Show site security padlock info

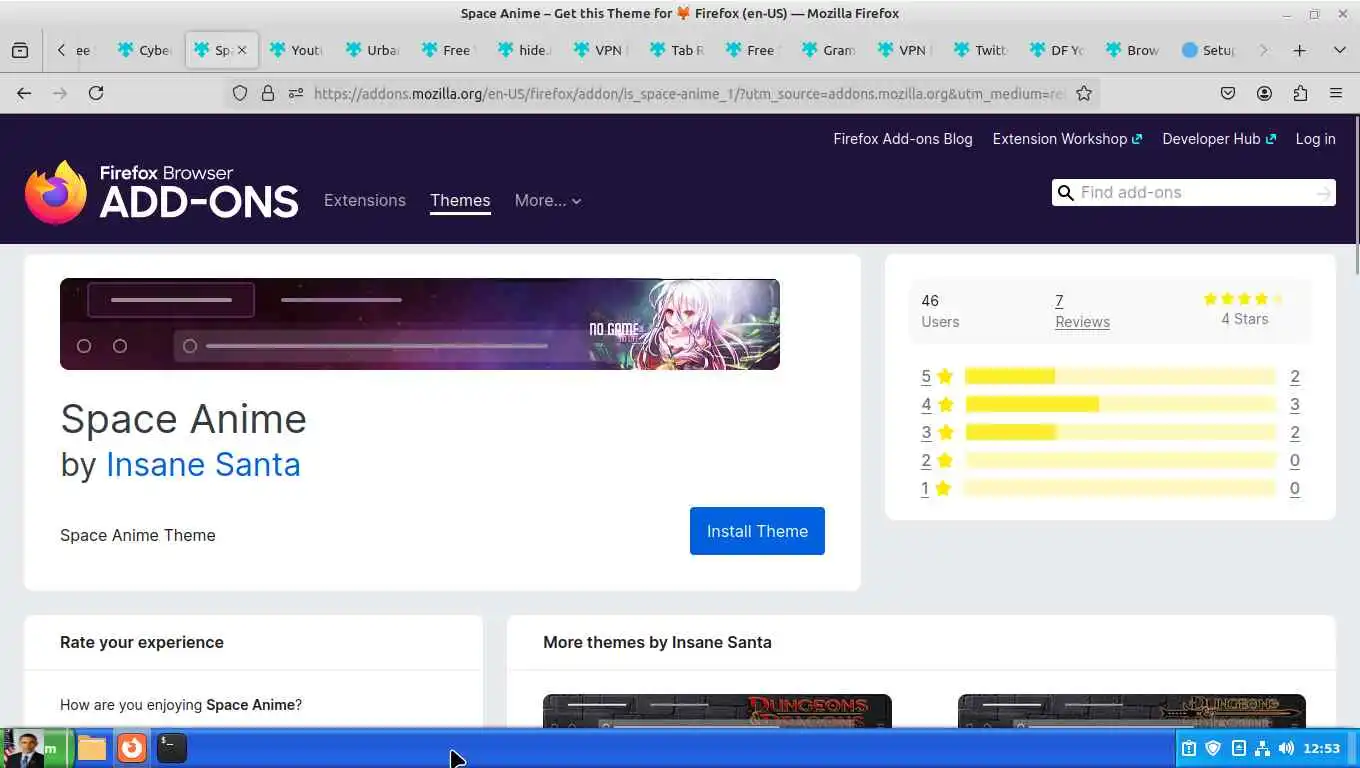pos(267,93)
